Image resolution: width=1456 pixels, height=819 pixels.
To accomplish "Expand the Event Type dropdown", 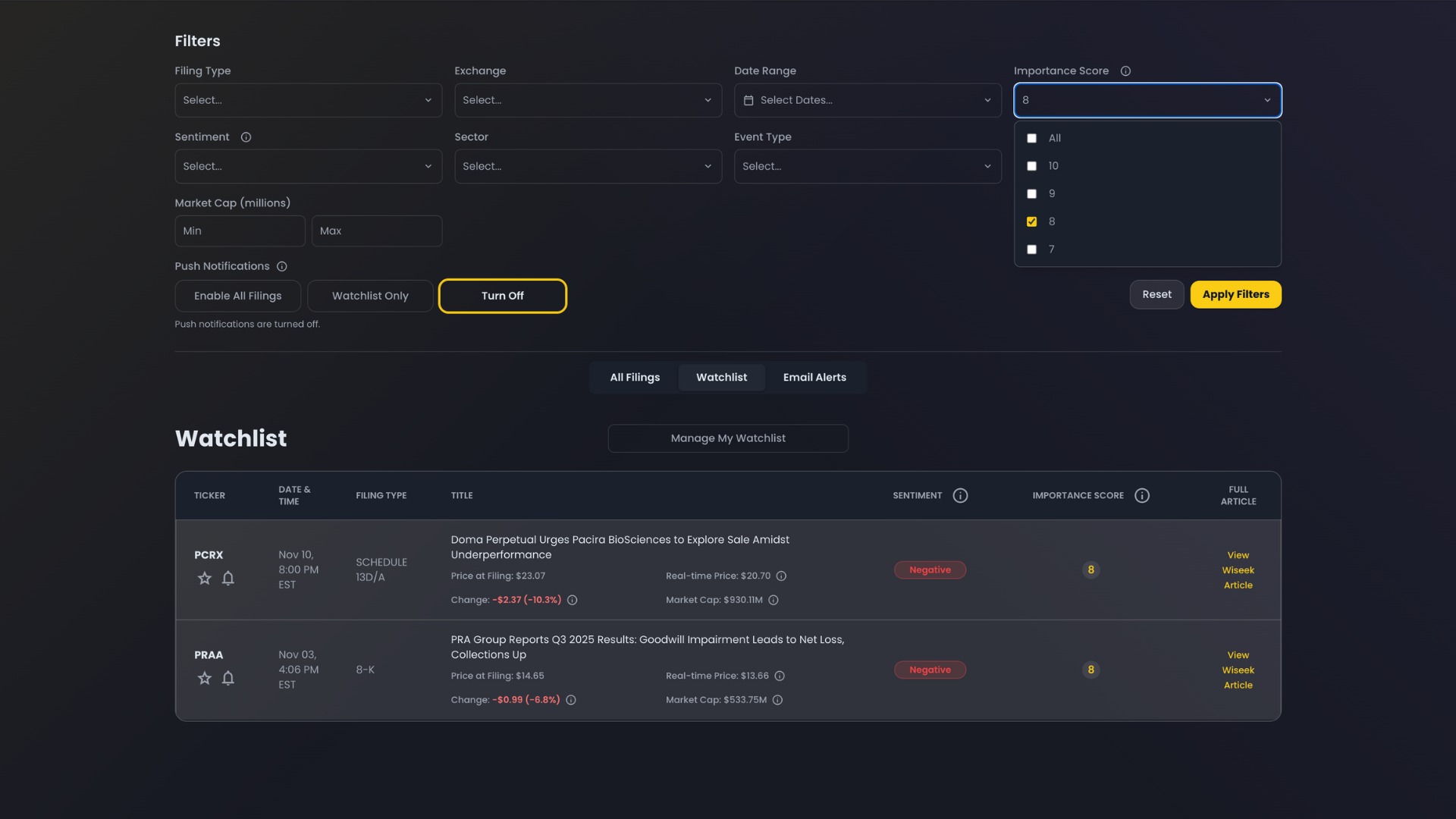I will (868, 166).
